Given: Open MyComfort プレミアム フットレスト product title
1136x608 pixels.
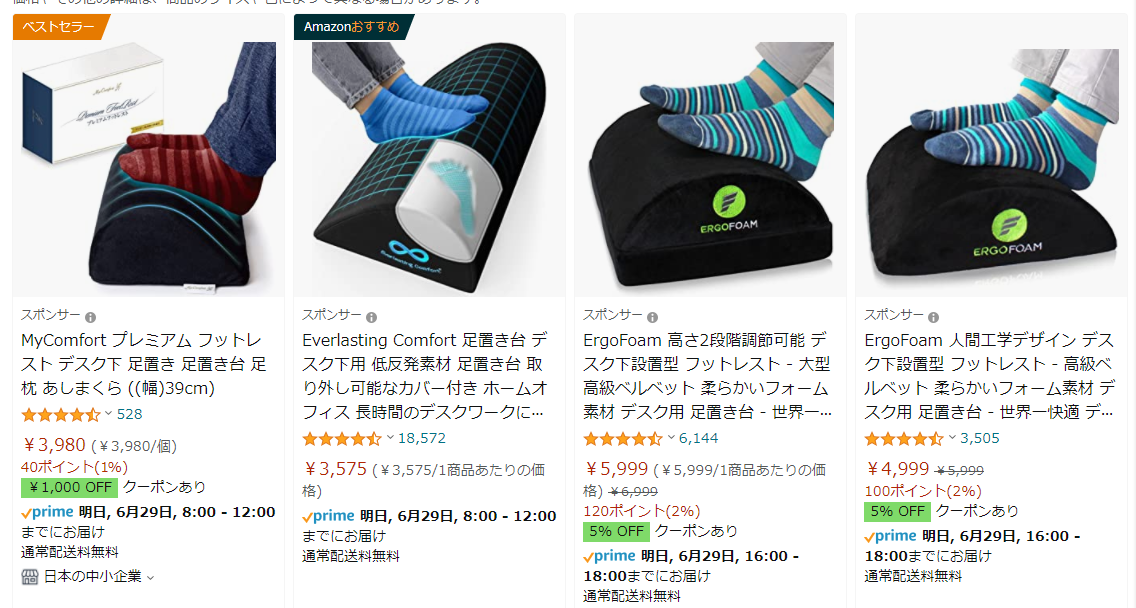Looking at the screenshot, I should (143, 364).
